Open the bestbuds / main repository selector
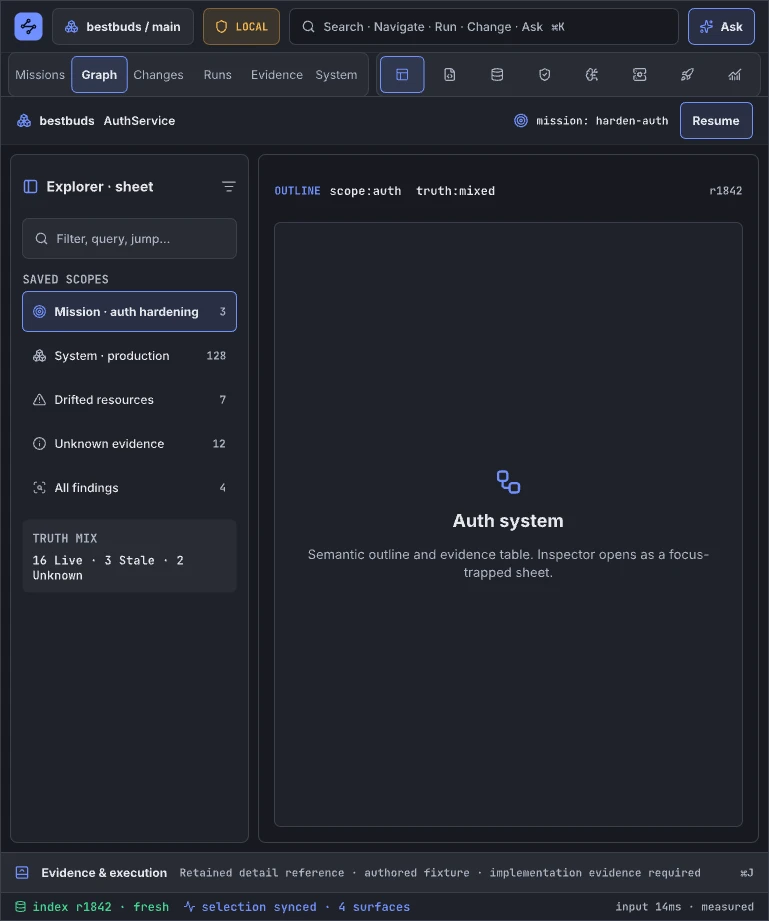The image size is (769, 921). [123, 26]
